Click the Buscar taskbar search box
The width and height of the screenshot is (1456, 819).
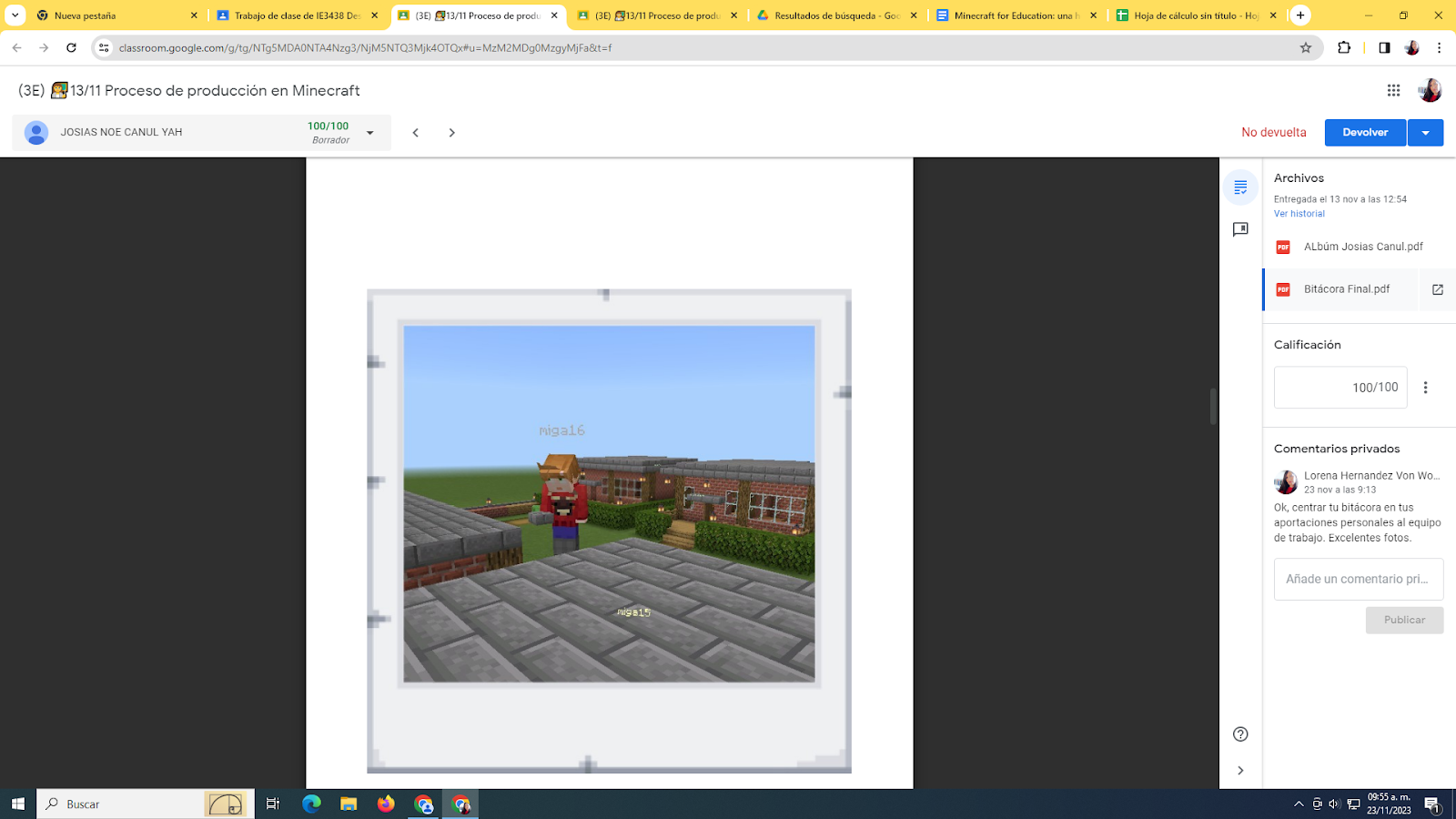click(x=146, y=804)
